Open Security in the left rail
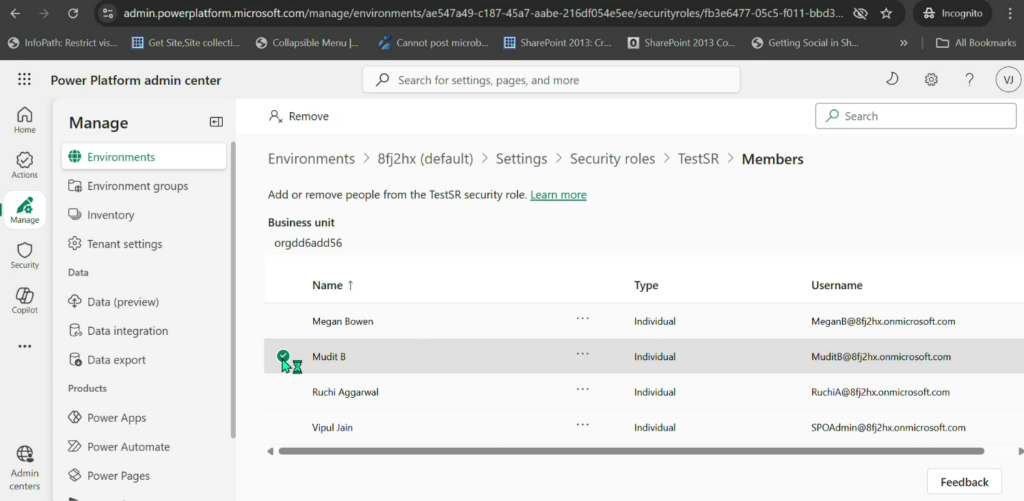This screenshot has width=1024, height=501. coord(24,255)
